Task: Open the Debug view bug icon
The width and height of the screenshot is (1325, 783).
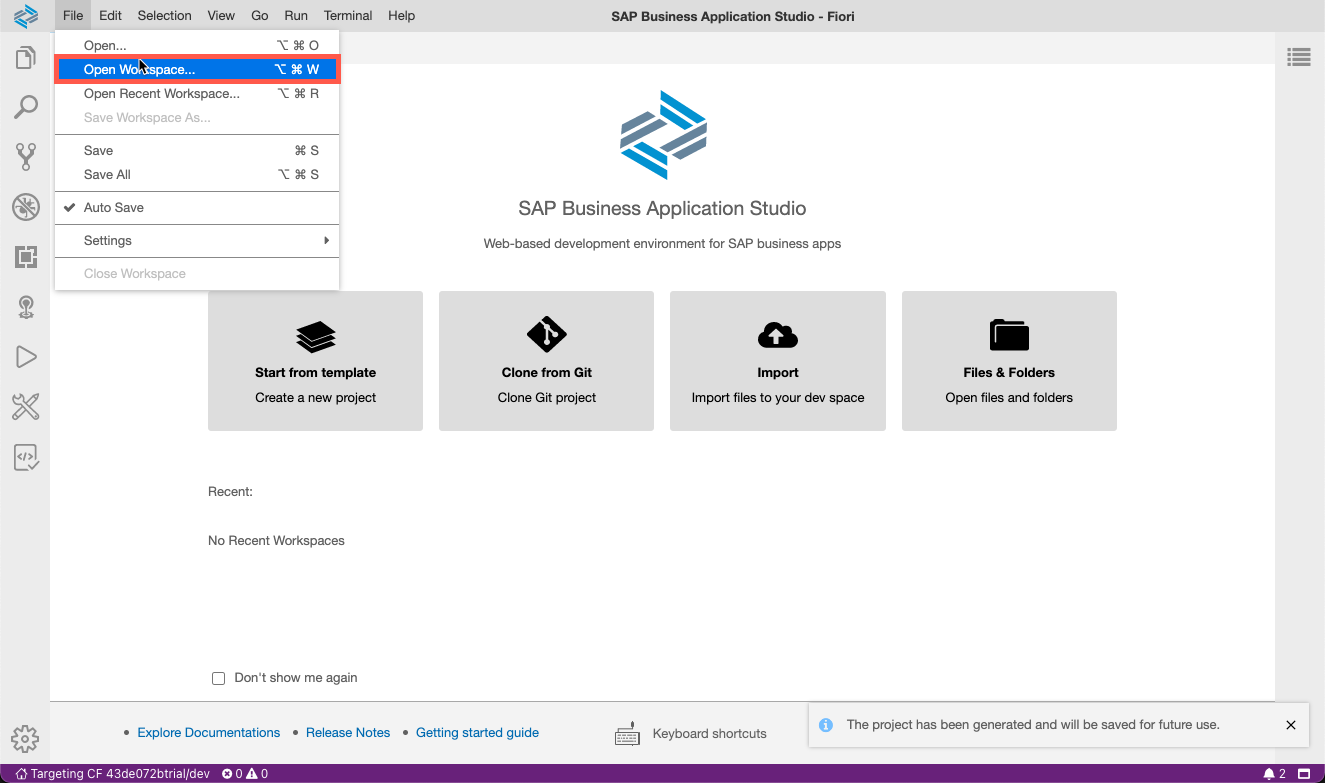Action: [25, 207]
